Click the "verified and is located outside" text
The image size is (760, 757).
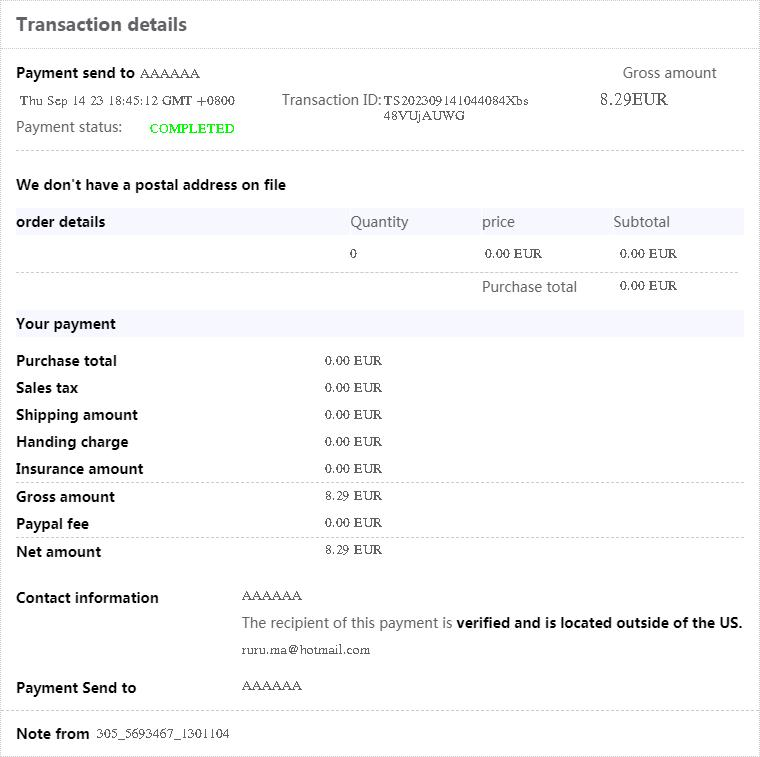coord(598,623)
